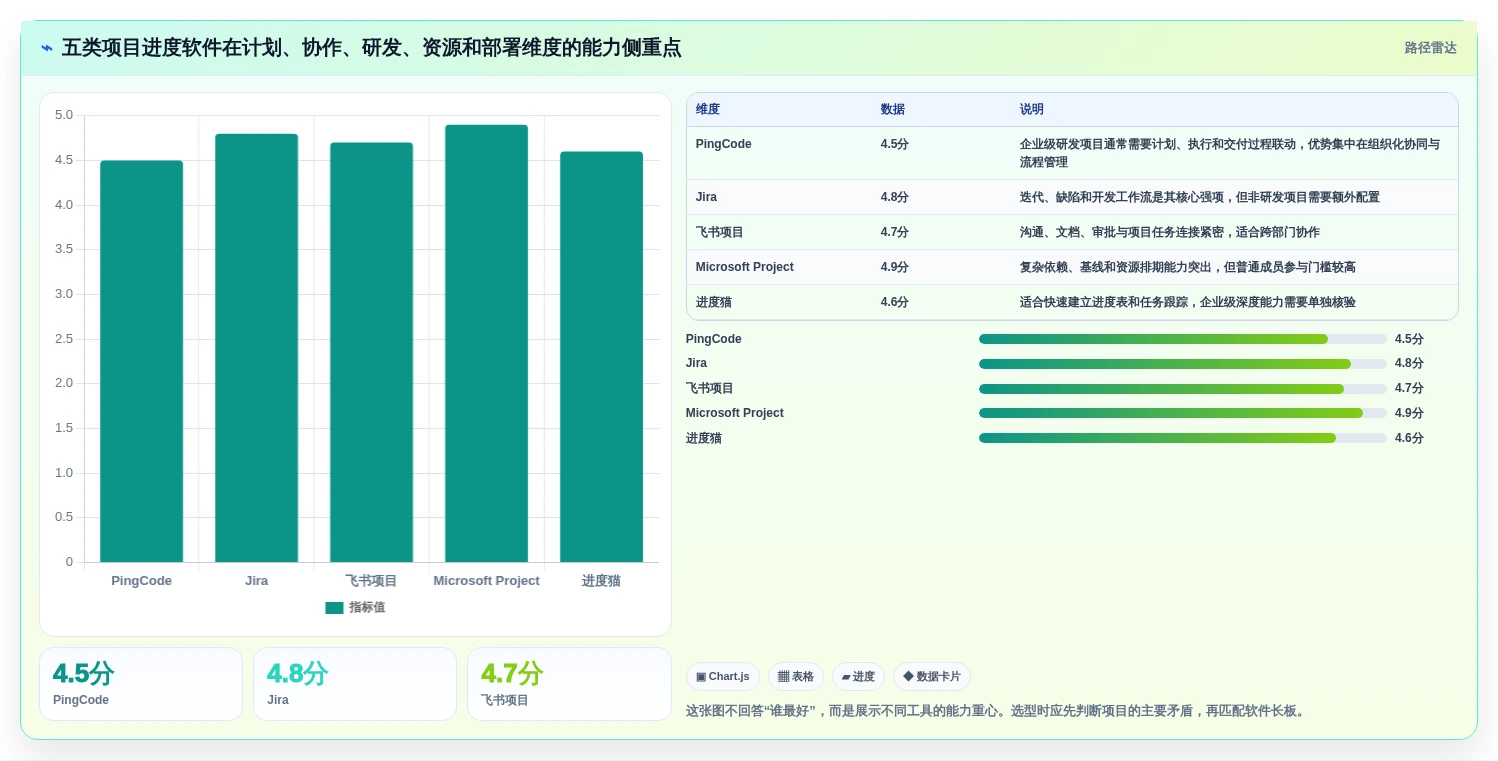The image size is (1498, 761).
Task: Click the footer note starting 这张图不回答
Action: pos(995,711)
